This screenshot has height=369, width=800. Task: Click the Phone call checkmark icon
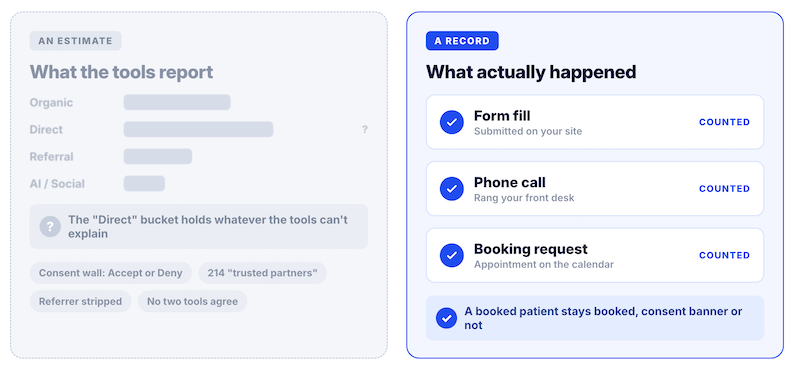[x=452, y=189]
